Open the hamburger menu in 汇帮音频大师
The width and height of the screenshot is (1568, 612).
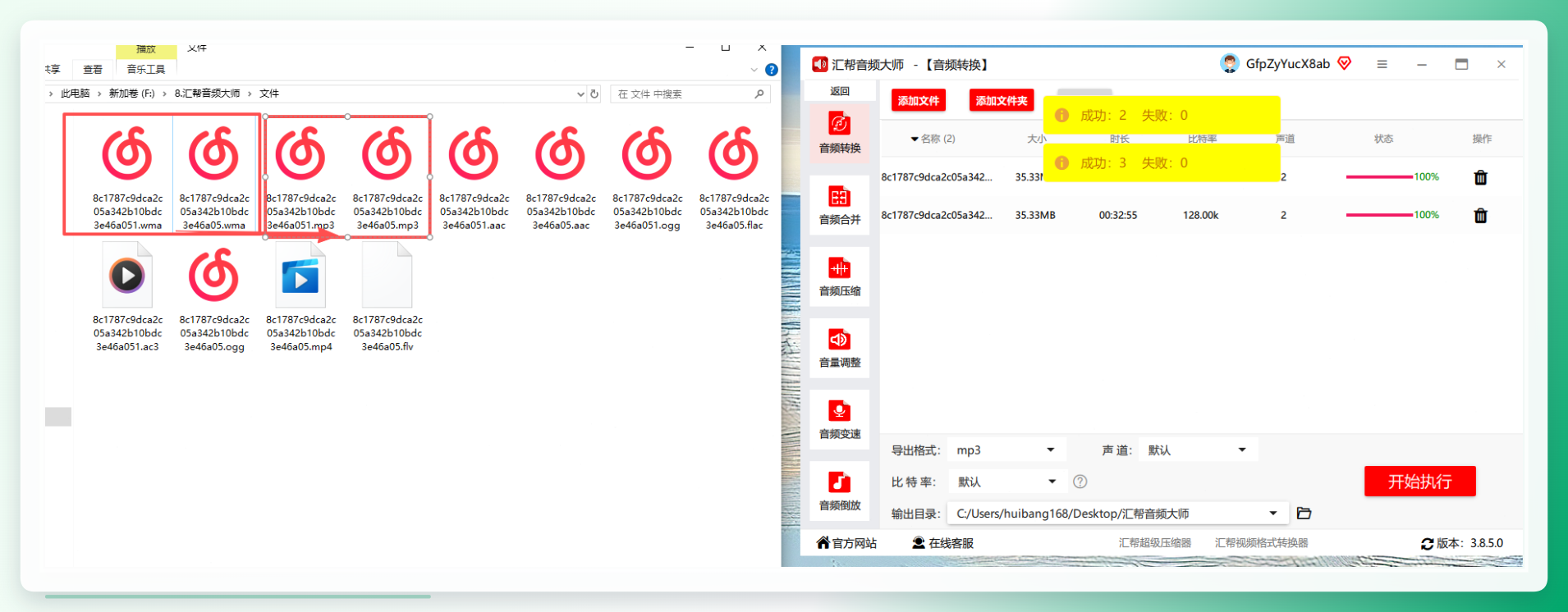[1382, 64]
